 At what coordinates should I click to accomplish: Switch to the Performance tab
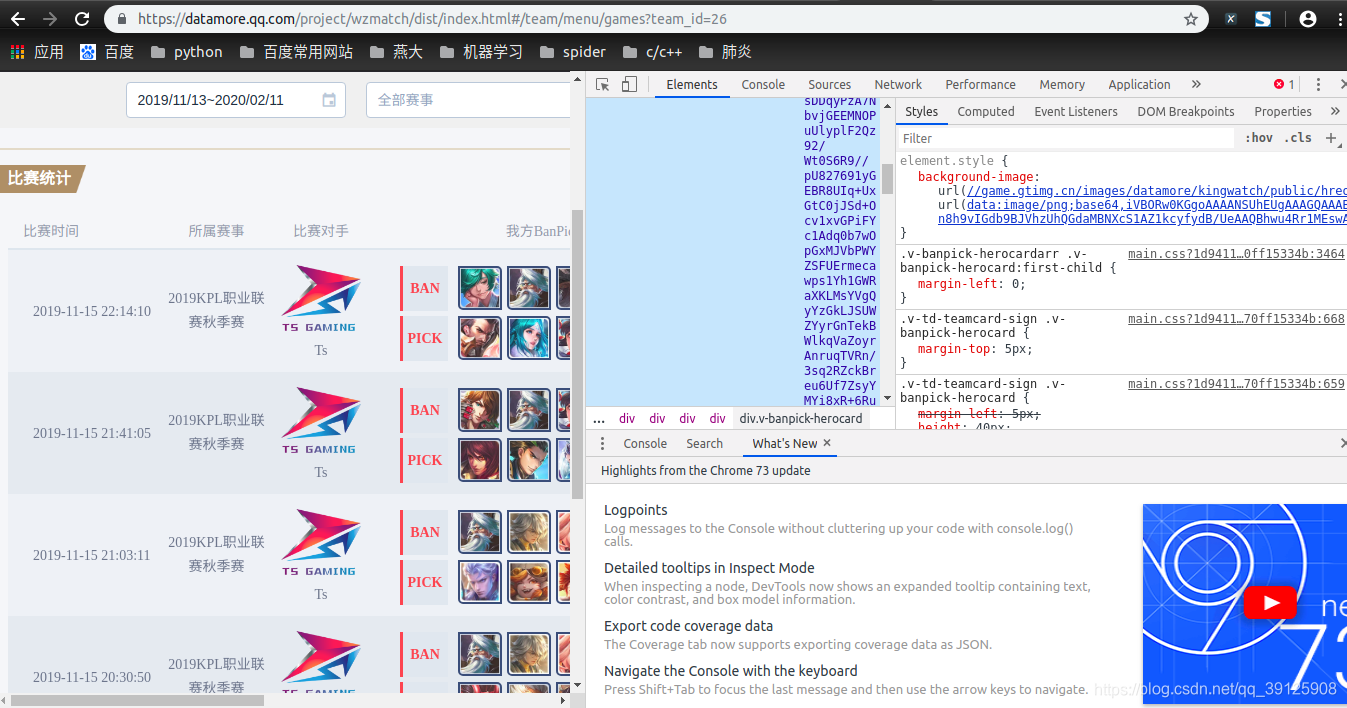click(980, 85)
